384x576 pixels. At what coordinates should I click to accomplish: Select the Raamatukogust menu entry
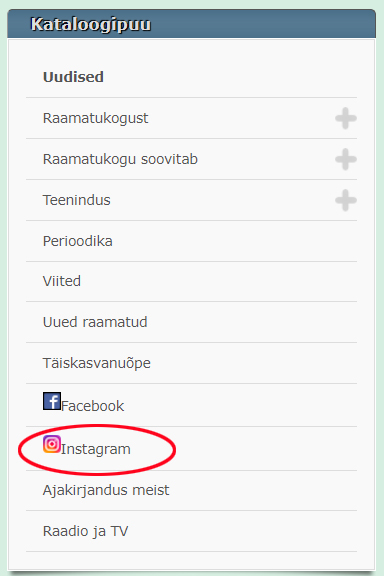[x=96, y=118]
